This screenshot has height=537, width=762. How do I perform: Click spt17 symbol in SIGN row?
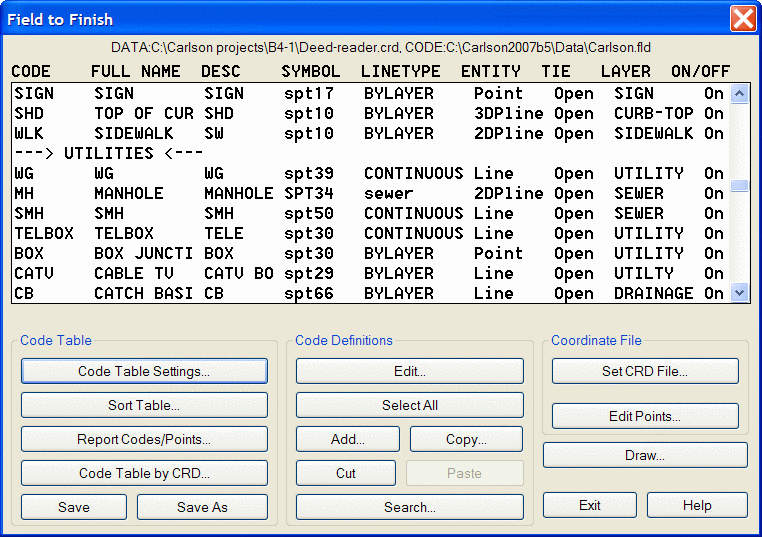coord(309,94)
